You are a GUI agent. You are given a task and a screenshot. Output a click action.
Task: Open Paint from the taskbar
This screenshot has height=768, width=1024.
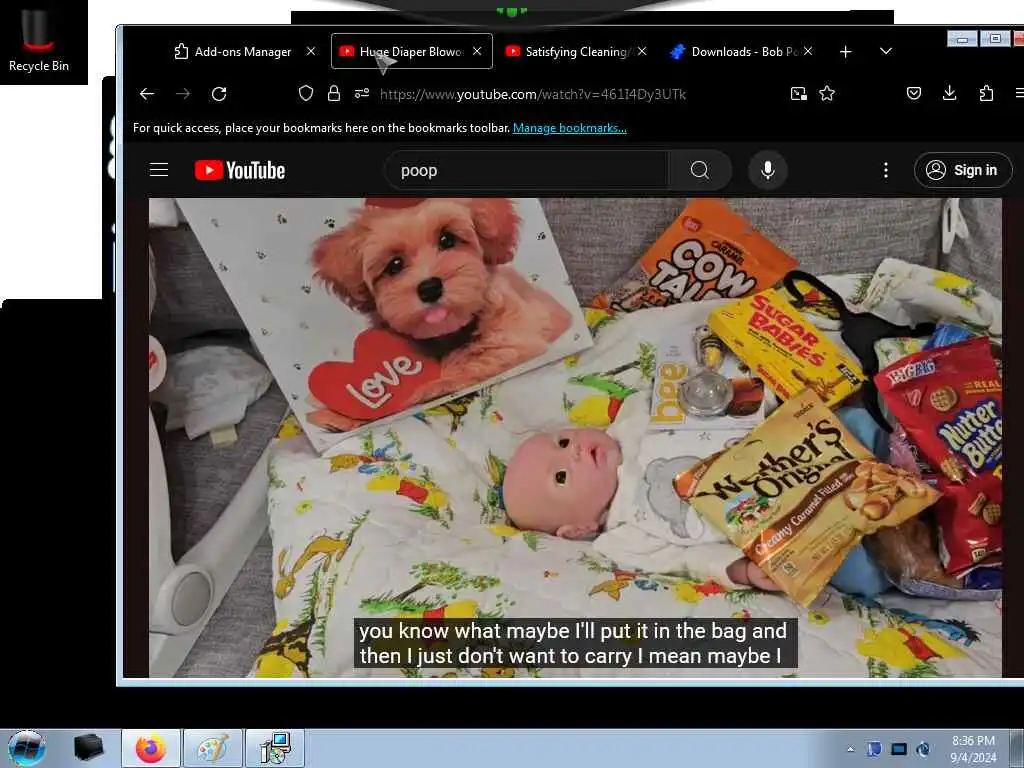pyautogui.click(x=213, y=748)
